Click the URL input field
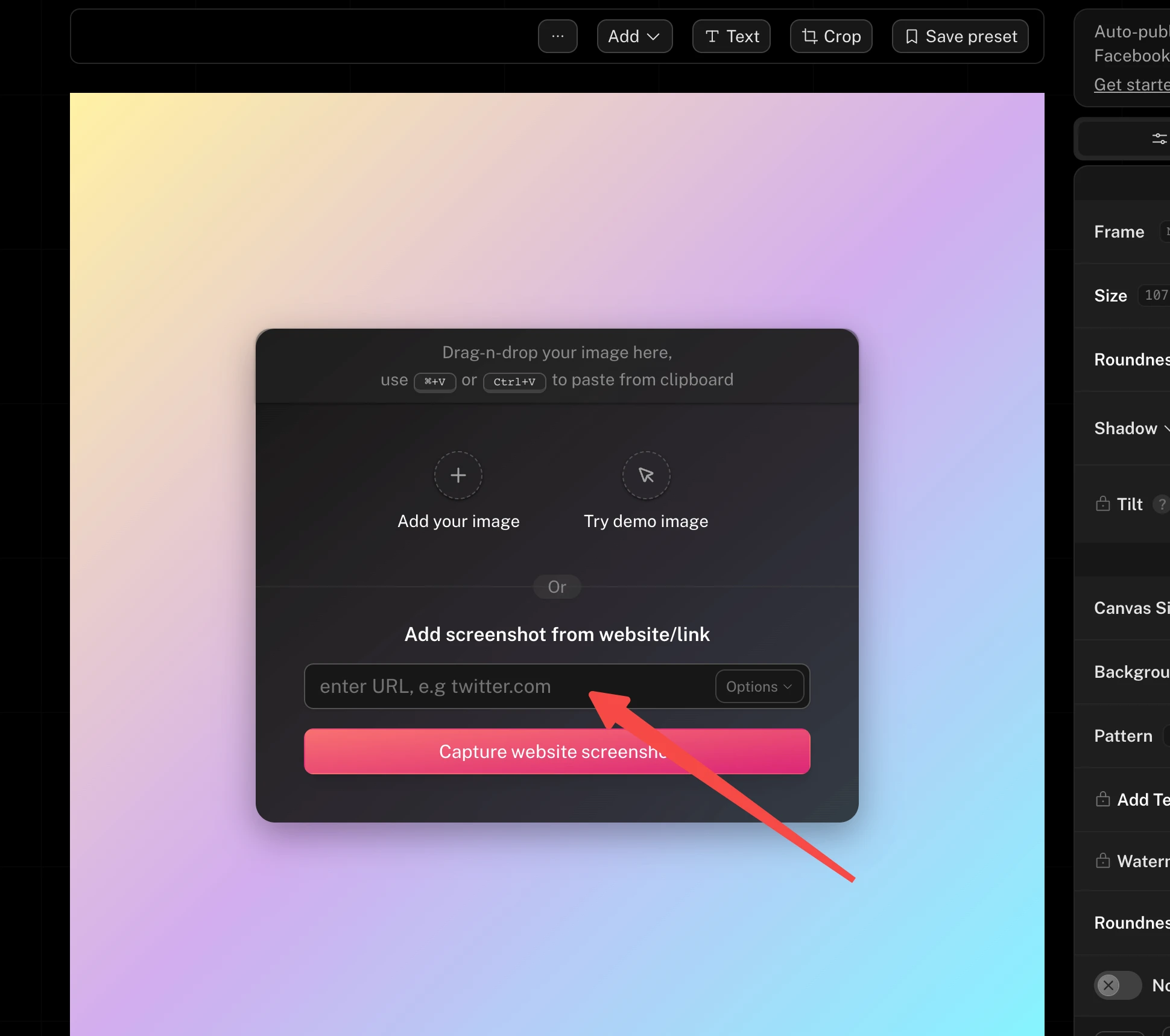Viewport: 1170px width, 1036px height. pos(510,686)
